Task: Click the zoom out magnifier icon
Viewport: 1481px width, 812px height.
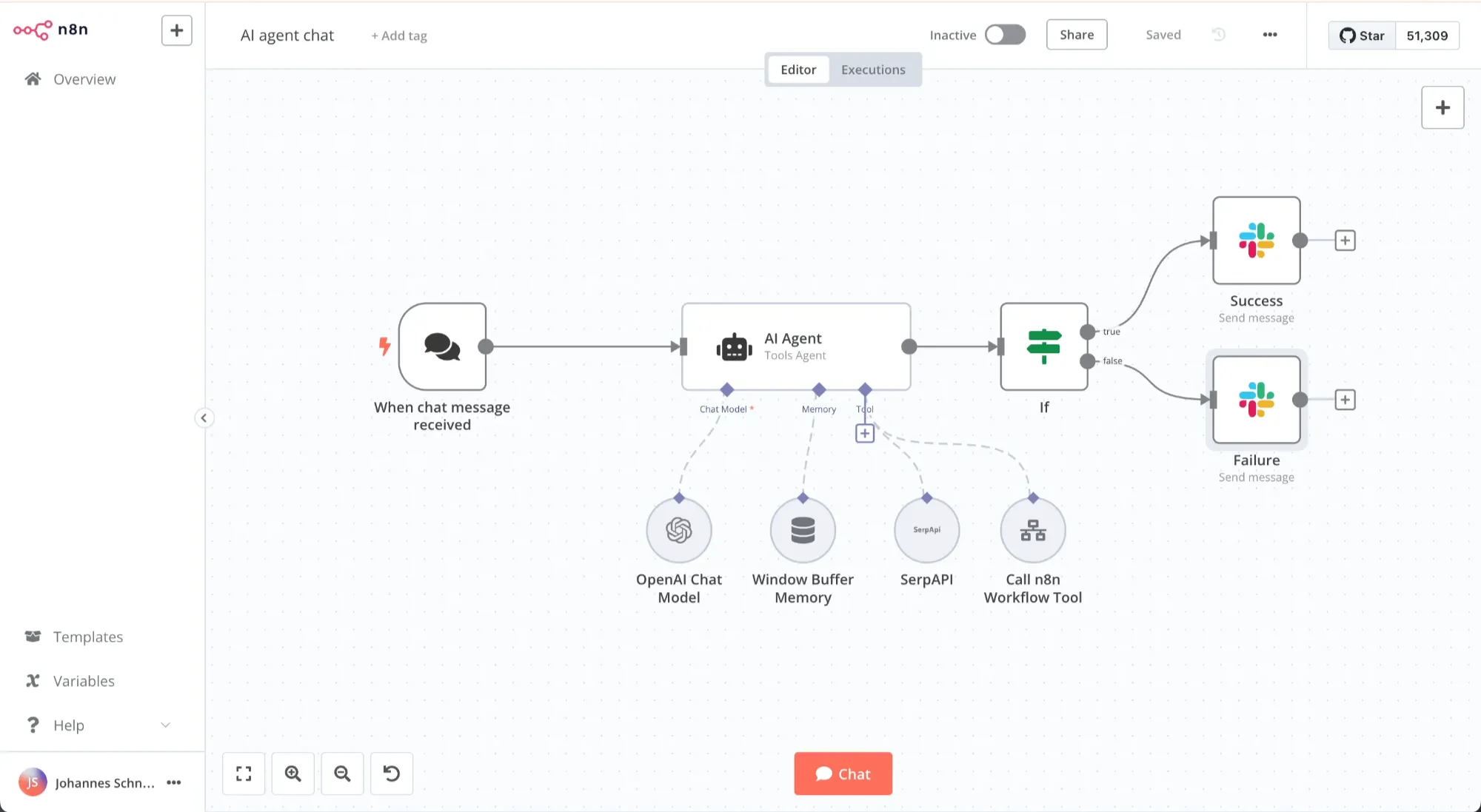Action: point(342,774)
